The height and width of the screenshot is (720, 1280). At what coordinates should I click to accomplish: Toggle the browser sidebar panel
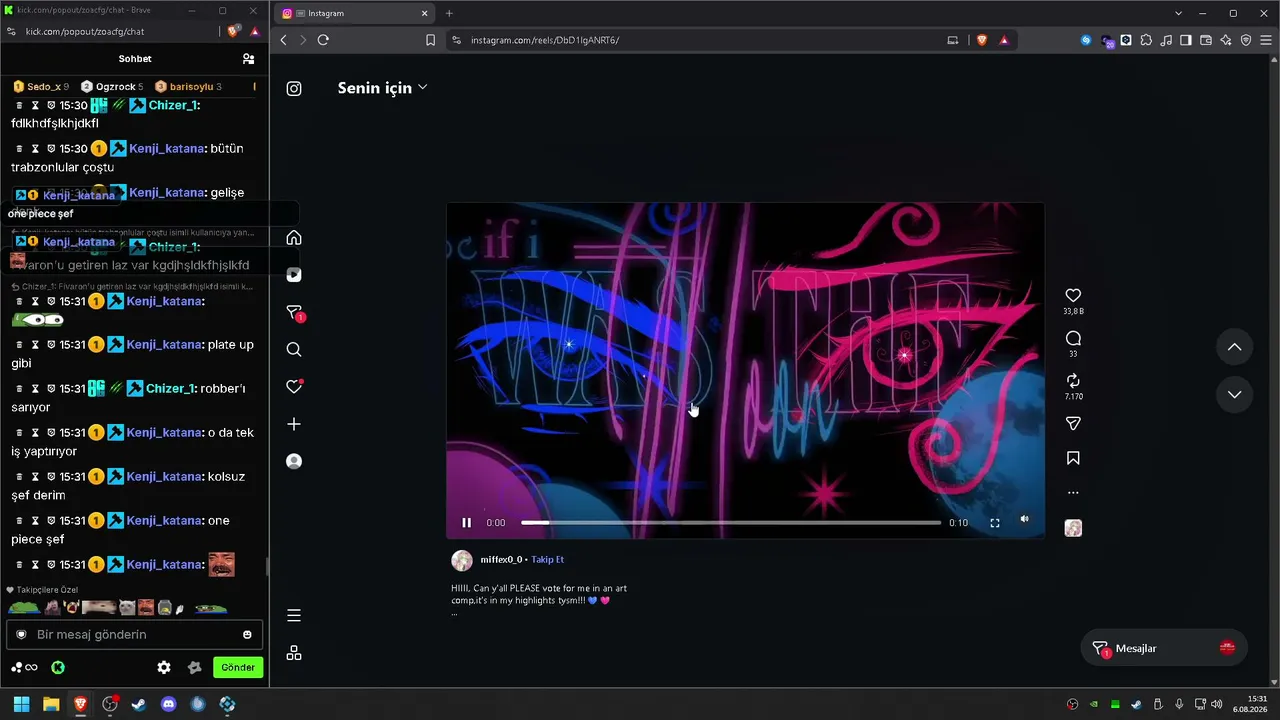click(1186, 40)
